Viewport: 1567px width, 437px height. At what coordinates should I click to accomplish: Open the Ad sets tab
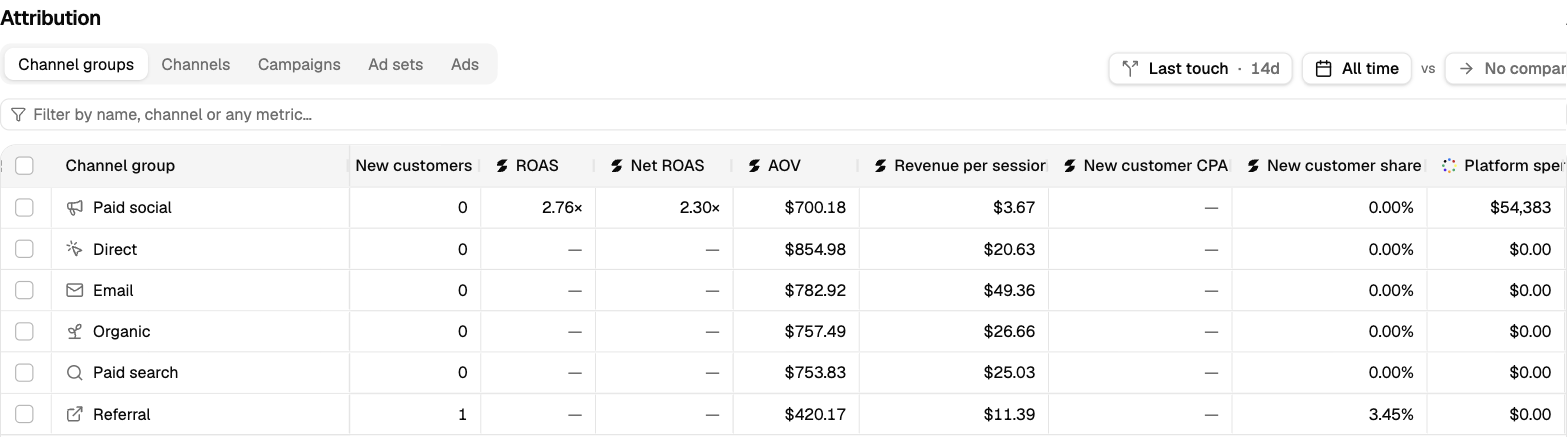[x=395, y=64]
